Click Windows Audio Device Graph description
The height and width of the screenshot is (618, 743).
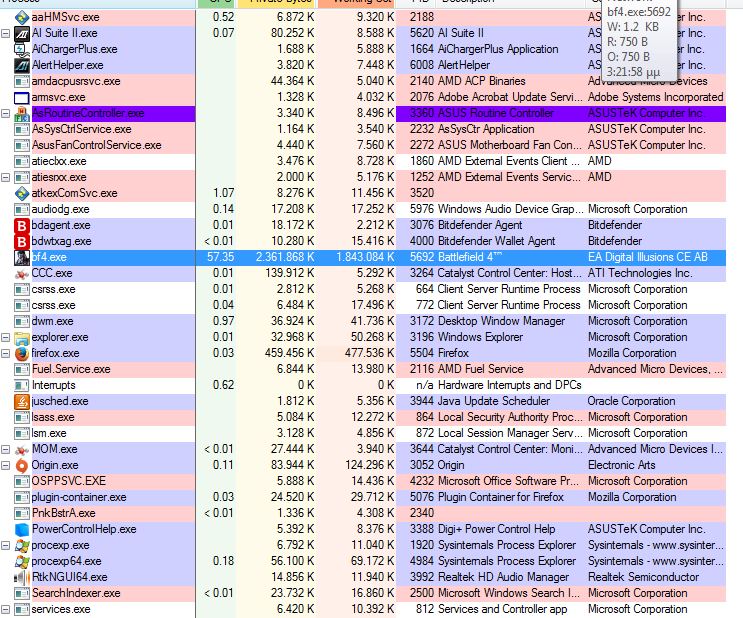tap(510, 209)
